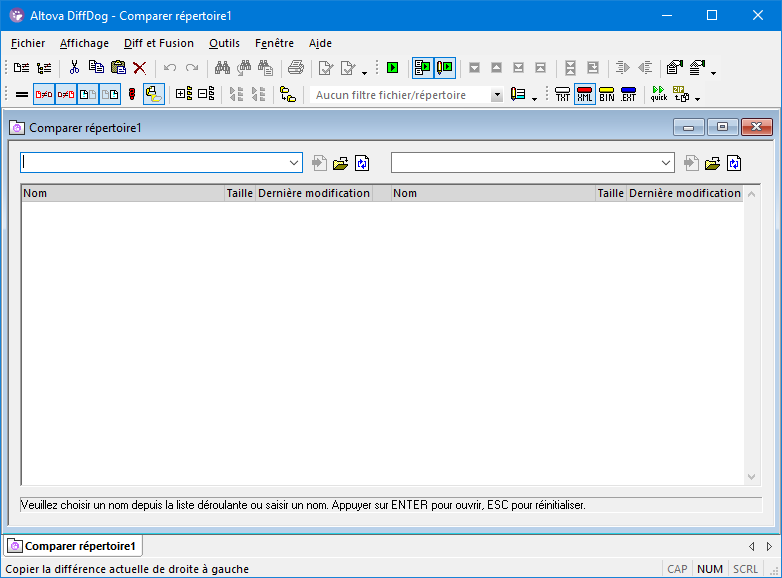
Task: Select the EXT file extension comparison mode
Action: pos(628,94)
